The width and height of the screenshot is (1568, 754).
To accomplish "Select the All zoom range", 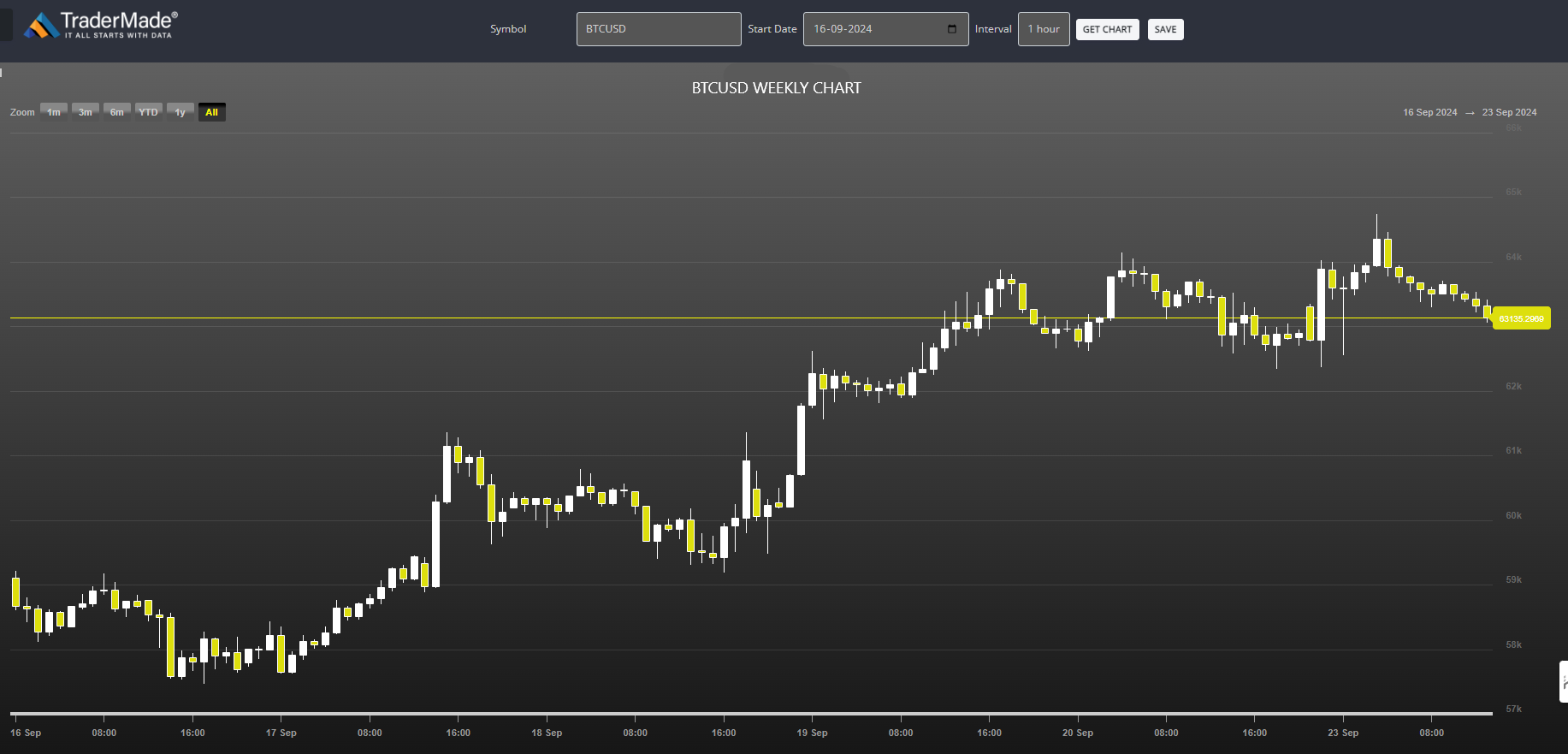I will [212, 112].
